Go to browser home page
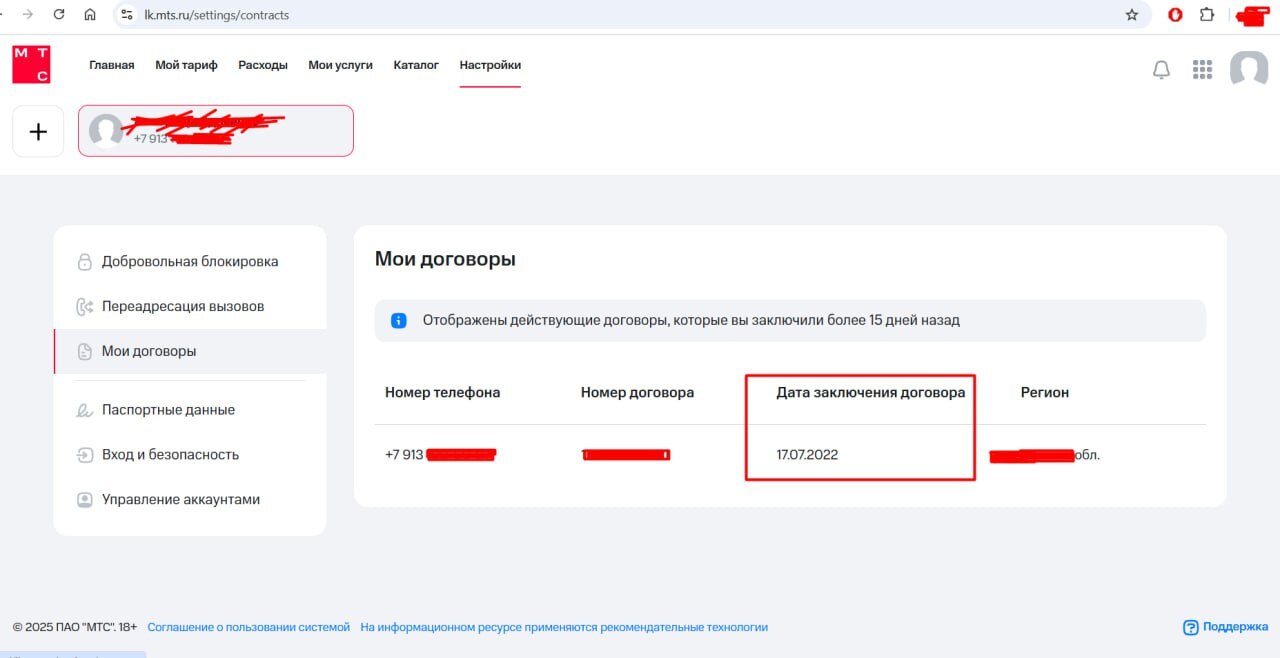The height and width of the screenshot is (658, 1280). (x=90, y=15)
